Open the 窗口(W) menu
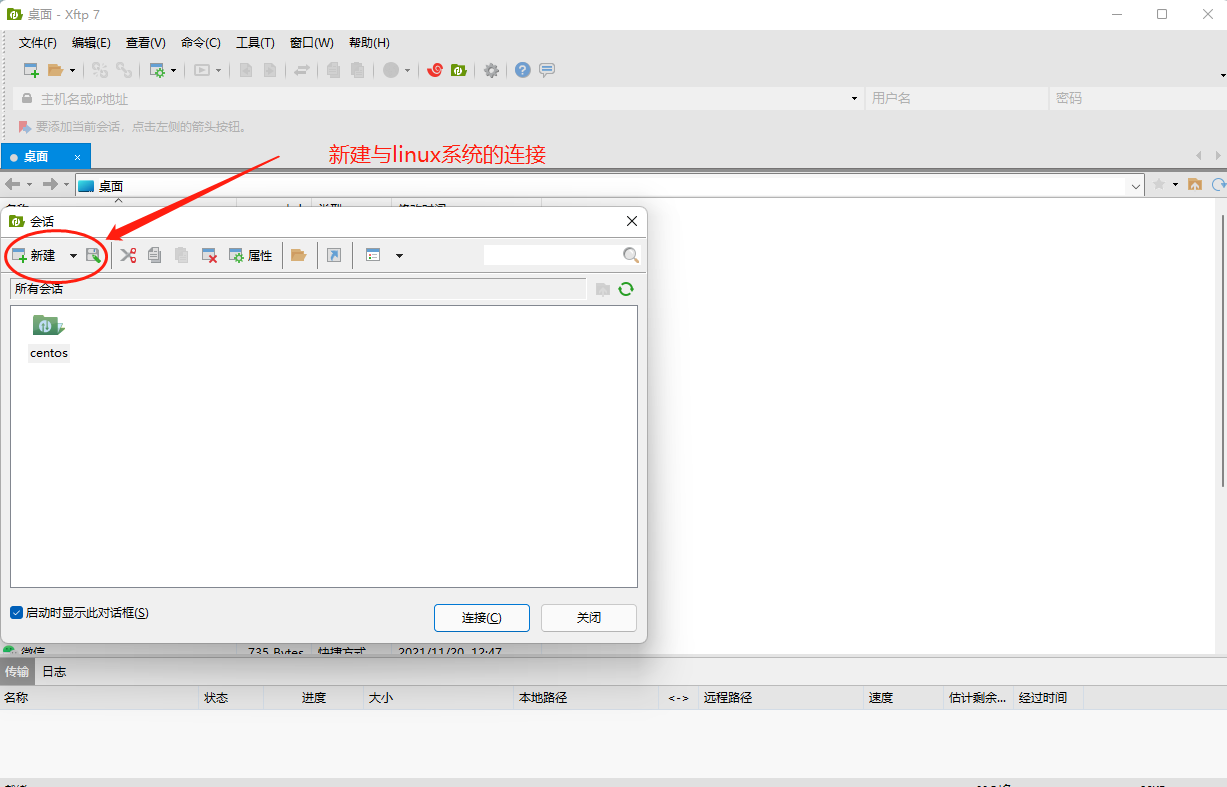The image size is (1227, 787). (x=312, y=43)
